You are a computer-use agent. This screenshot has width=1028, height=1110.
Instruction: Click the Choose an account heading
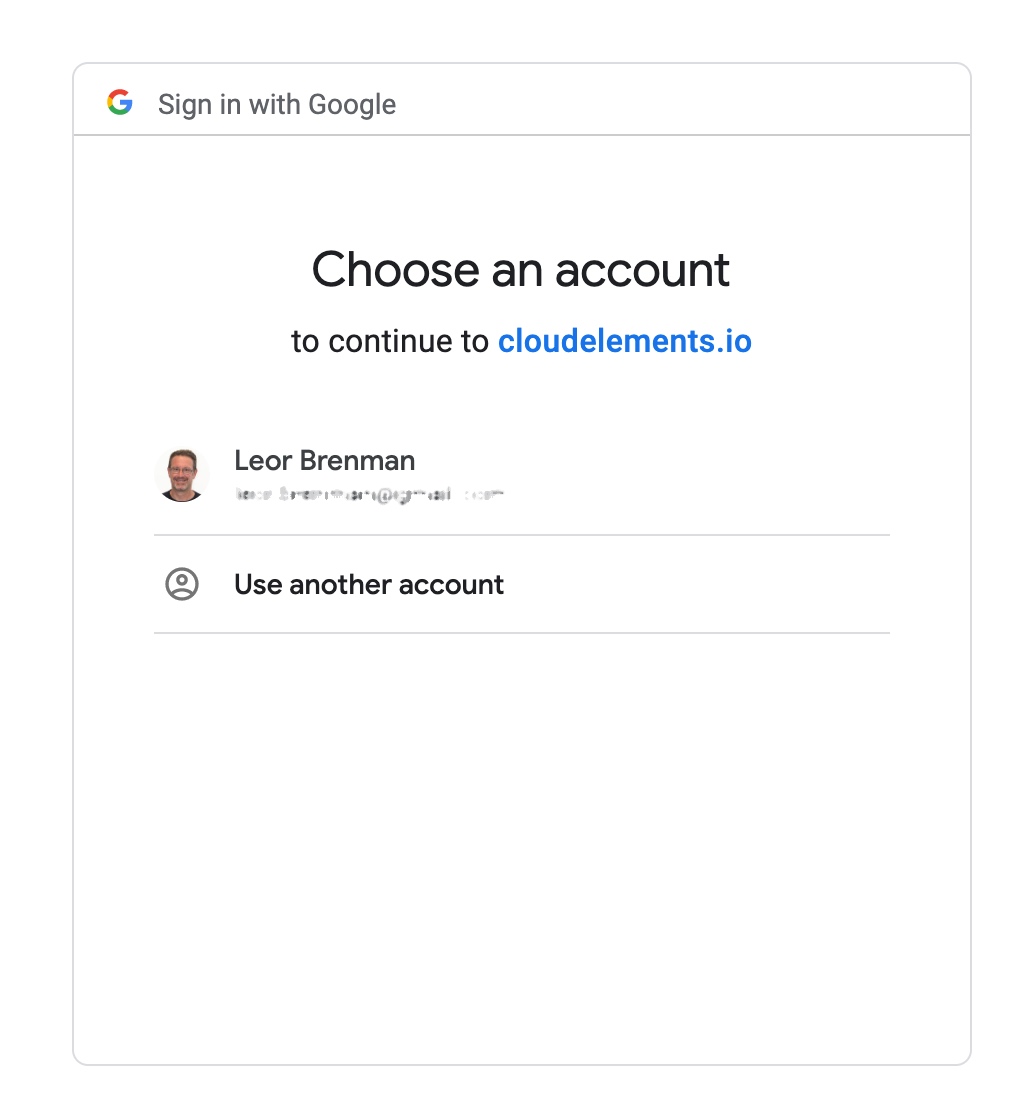(521, 270)
